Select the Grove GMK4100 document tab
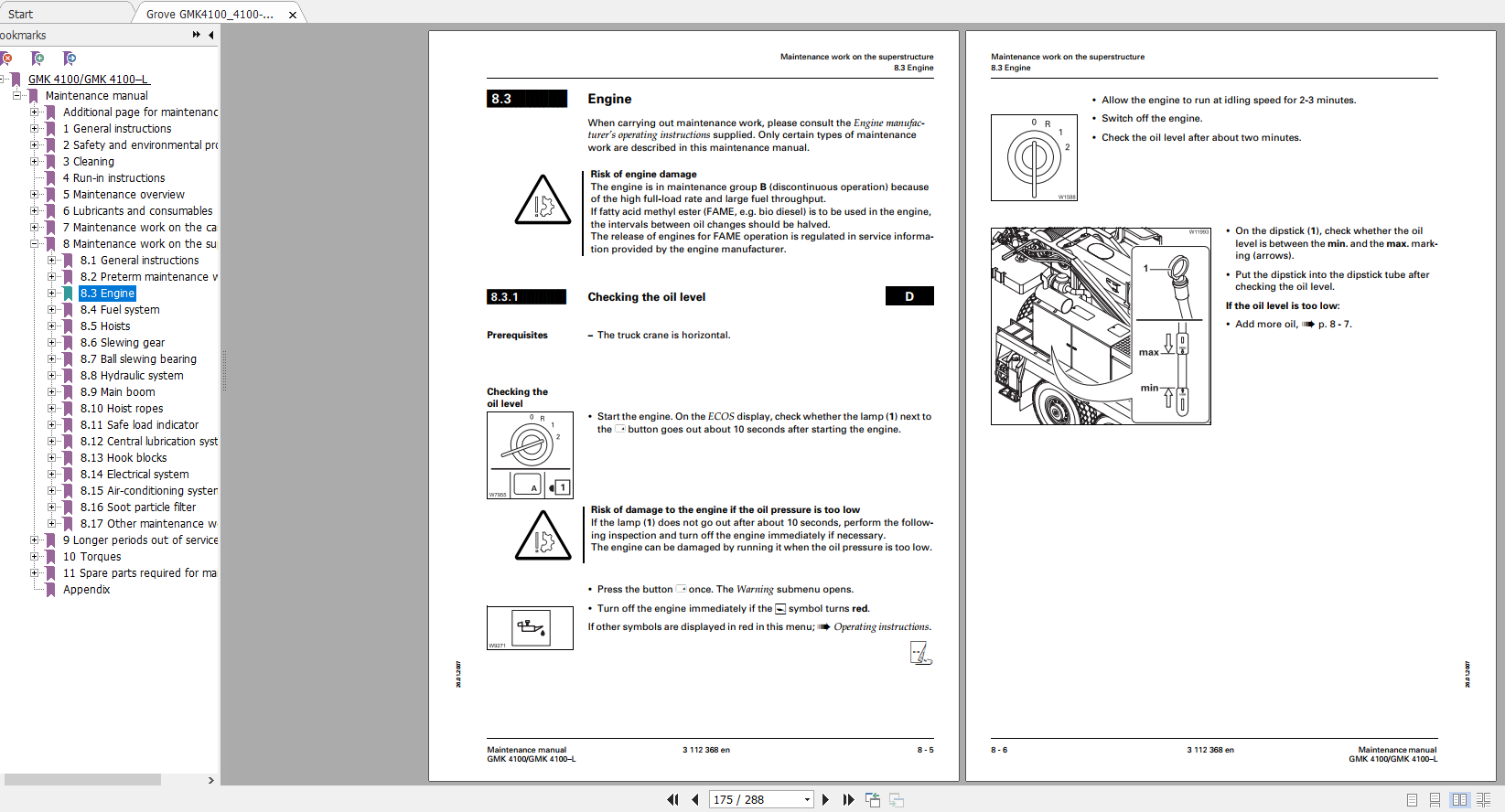This screenshot has height=812, width=1505. [210, 14]
